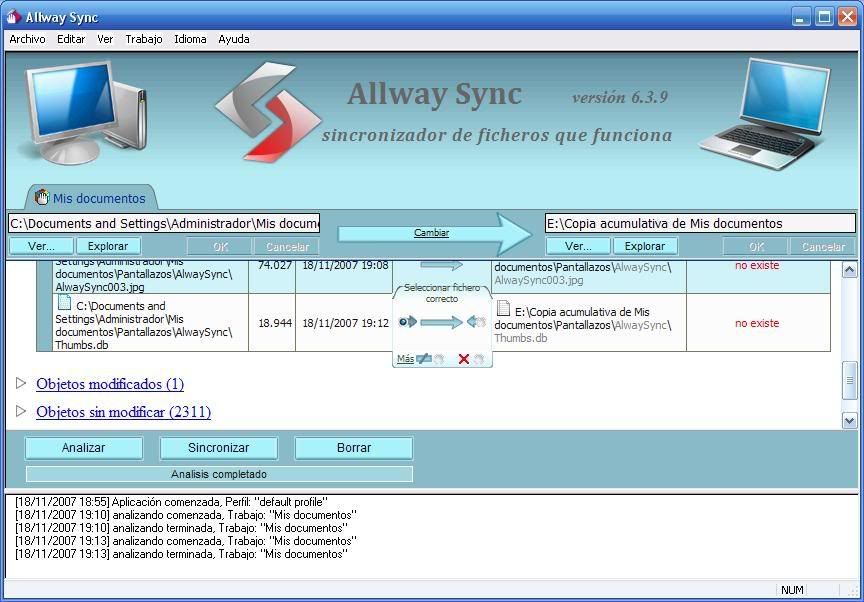The height and width of the screenshot is (602, 864).
Task: Click the C:\Documents and Settings source path field
Action: (164, 224)
